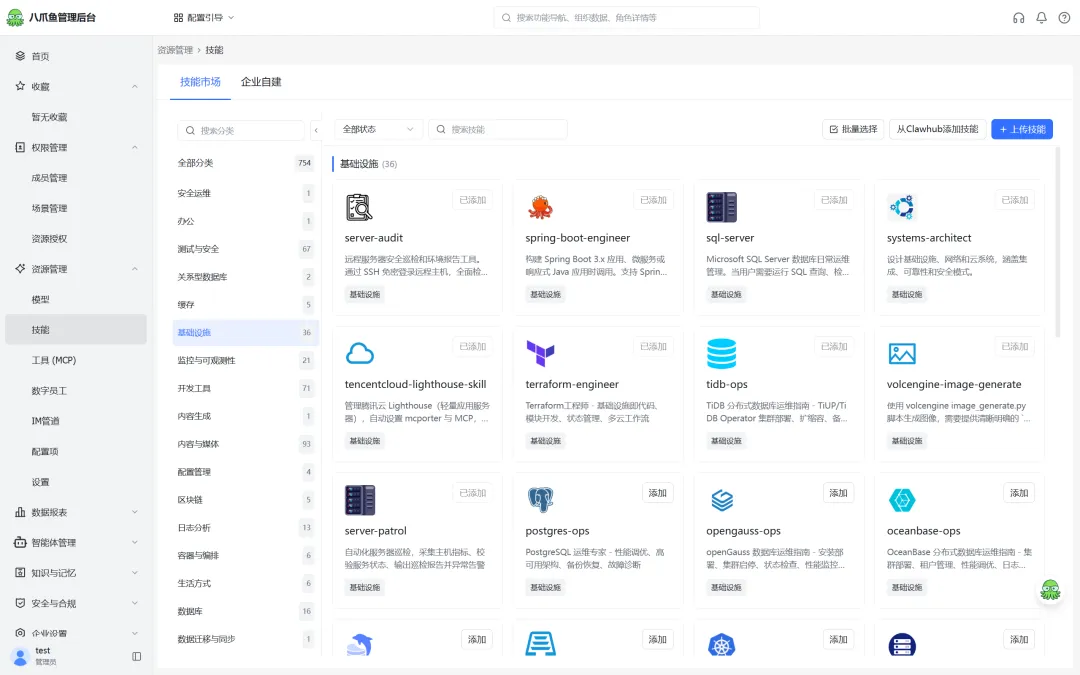Open 模型 in the sidebar
The height and width of the screenshot is (675, 1080).
coord(76,300)
